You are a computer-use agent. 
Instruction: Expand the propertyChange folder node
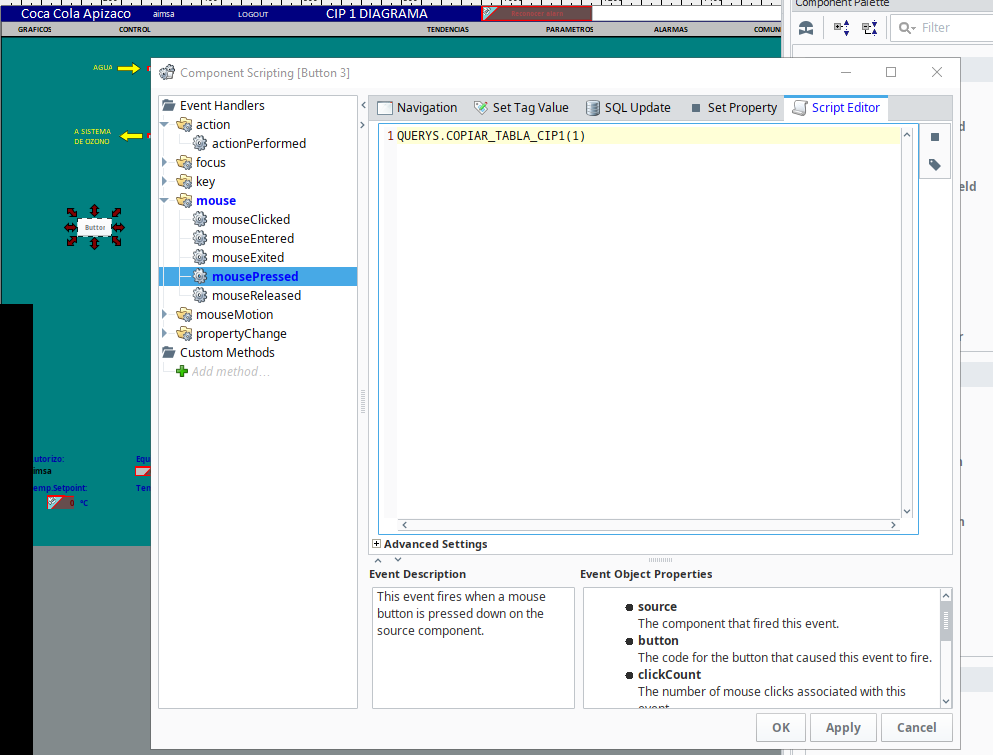pos(165,334)
